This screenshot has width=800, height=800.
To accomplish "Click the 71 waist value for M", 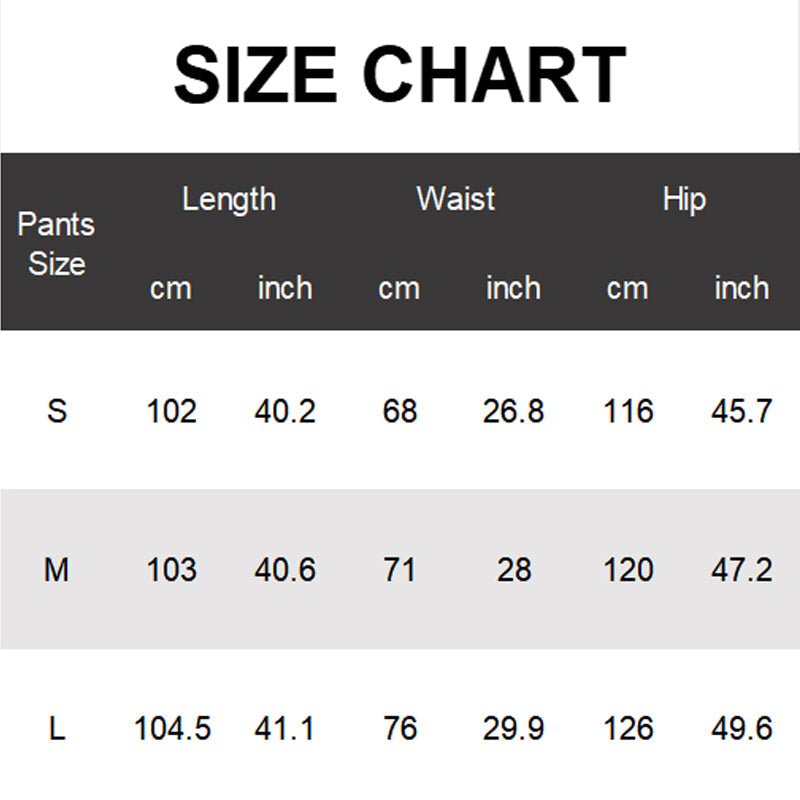I will [399, 569].
